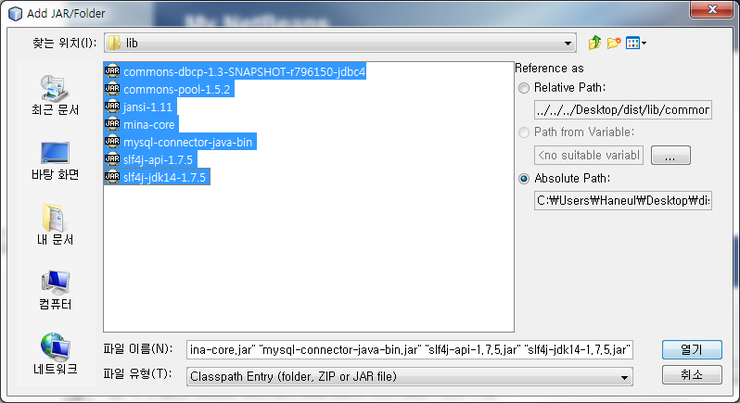Open Computer (컴퓨터) shortcut
The image size is (740, 403).
click(55, 290)
